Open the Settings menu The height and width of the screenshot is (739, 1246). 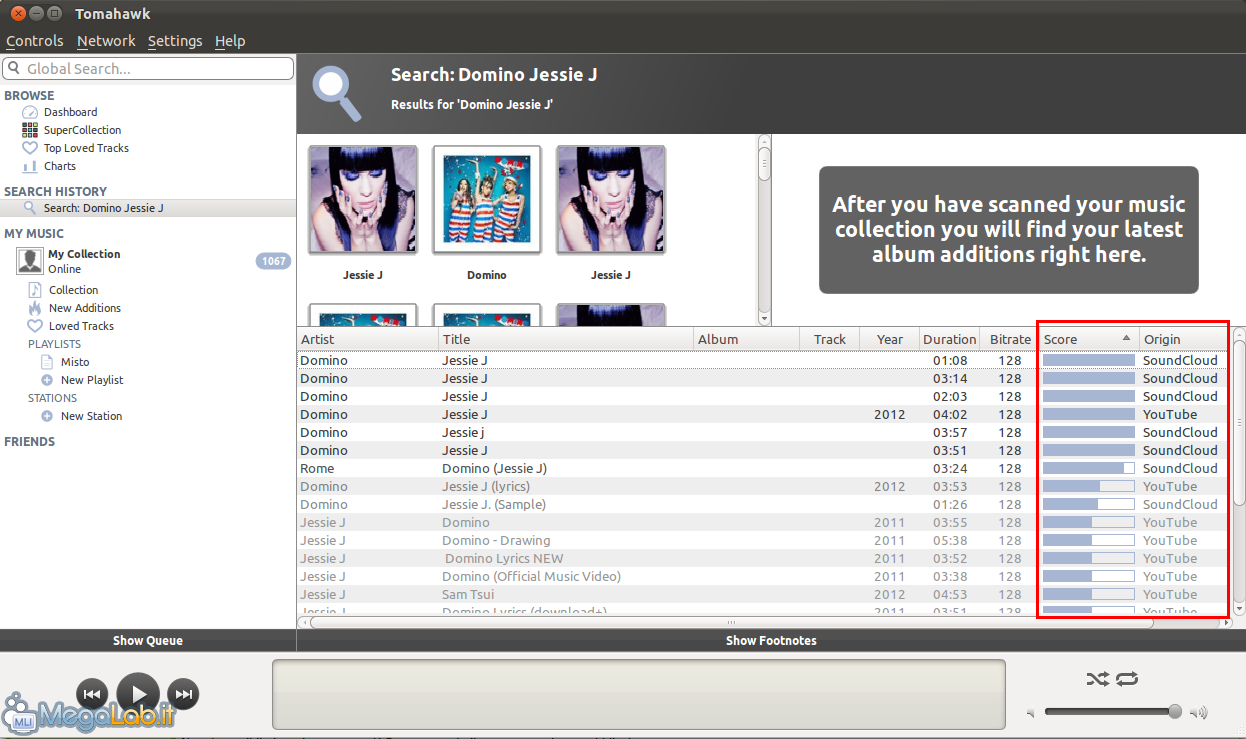175,41
